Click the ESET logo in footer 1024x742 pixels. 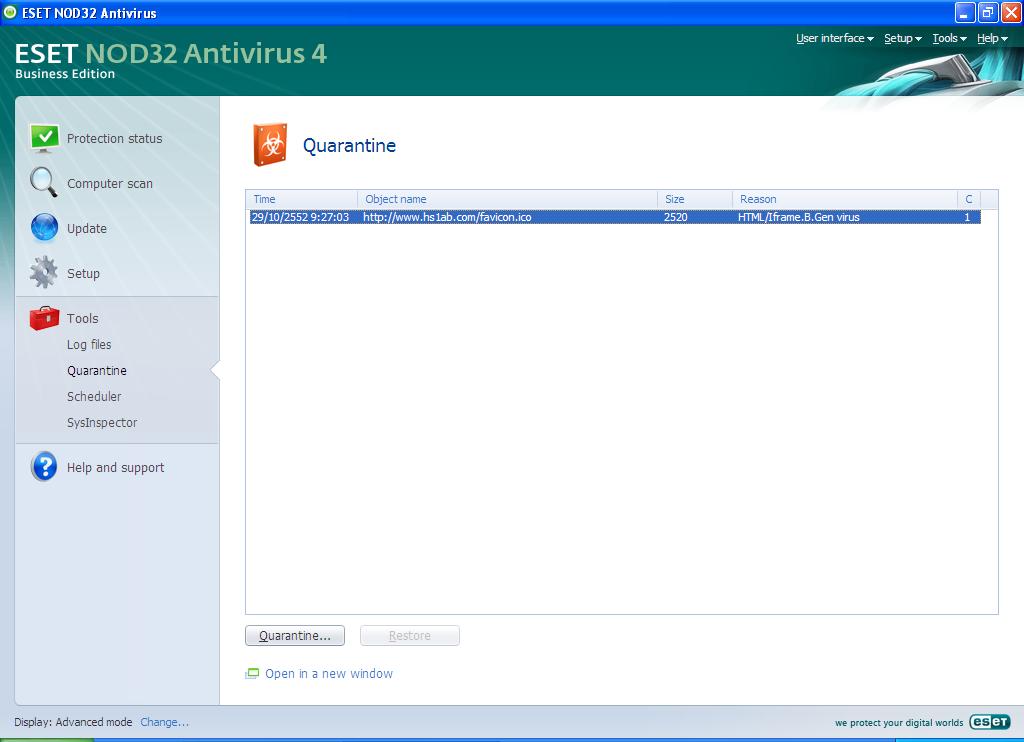pyautogui.click(x=989, y=722)
